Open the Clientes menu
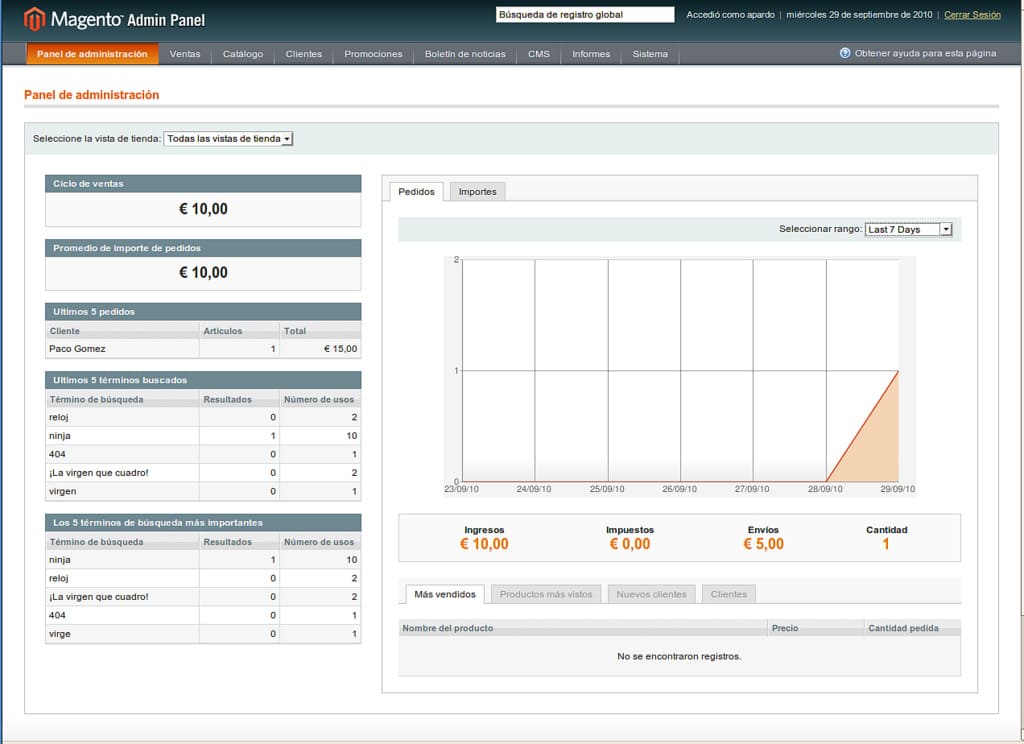The image size is (1024, 744). click(x=303, y=54)
